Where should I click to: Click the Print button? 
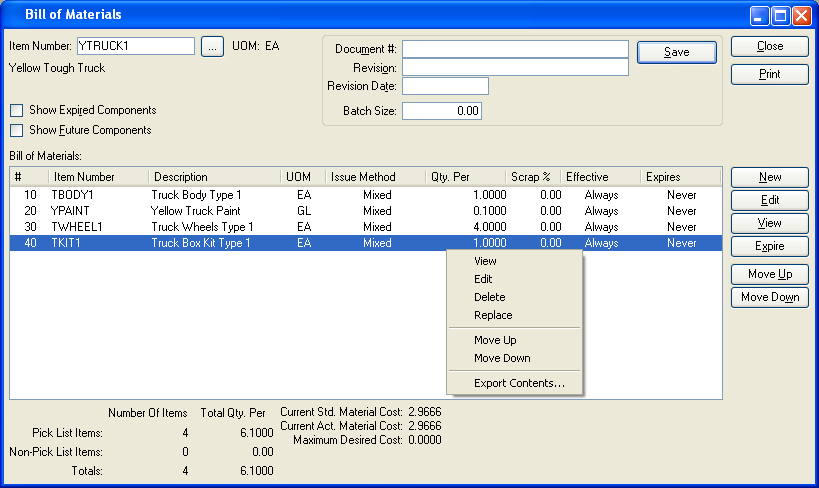(769, 74)
